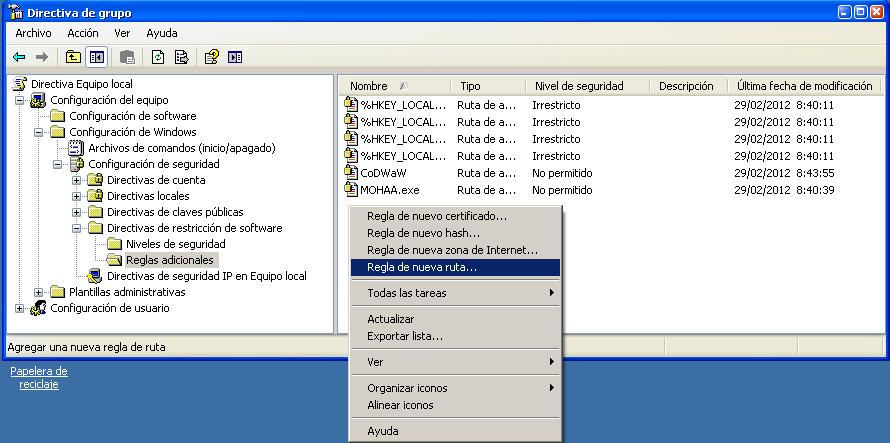Choose Regla de nuevo hash option
This screenshot has width=890, height=443.
tap(455, 233)
